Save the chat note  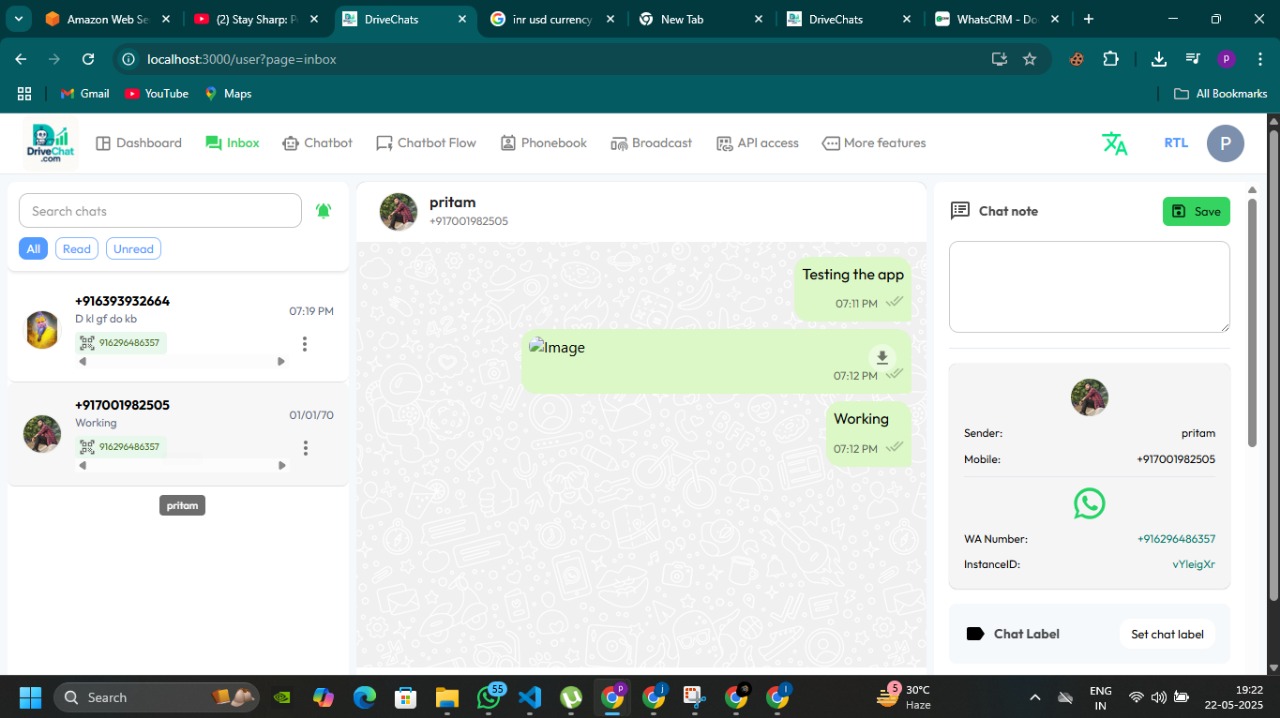point(1196,211)
